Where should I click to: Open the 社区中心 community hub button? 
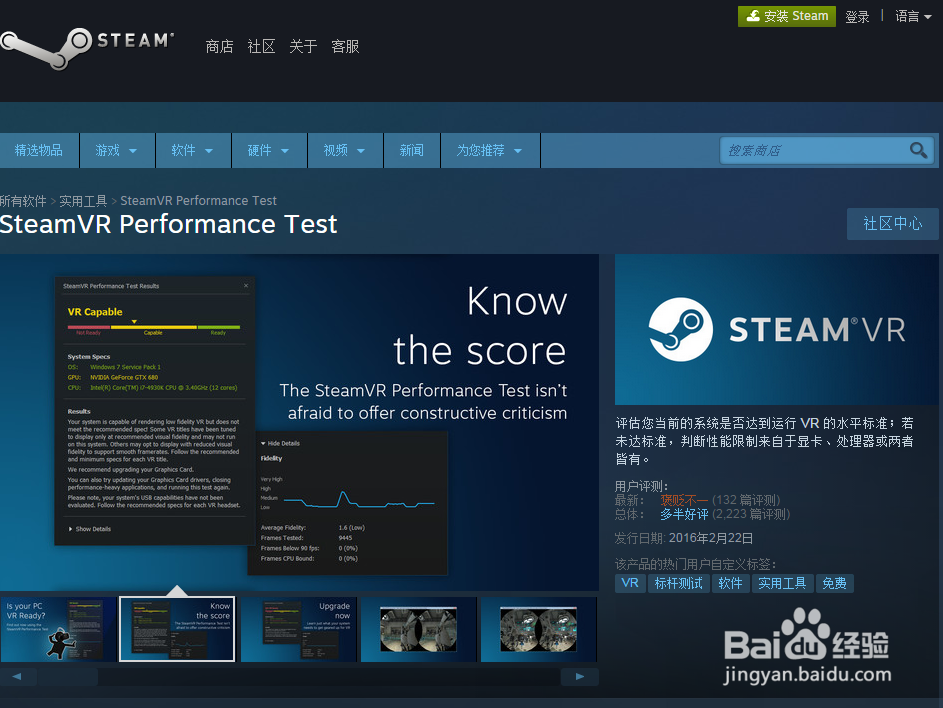pyautogui.click(x=892, y=224)
